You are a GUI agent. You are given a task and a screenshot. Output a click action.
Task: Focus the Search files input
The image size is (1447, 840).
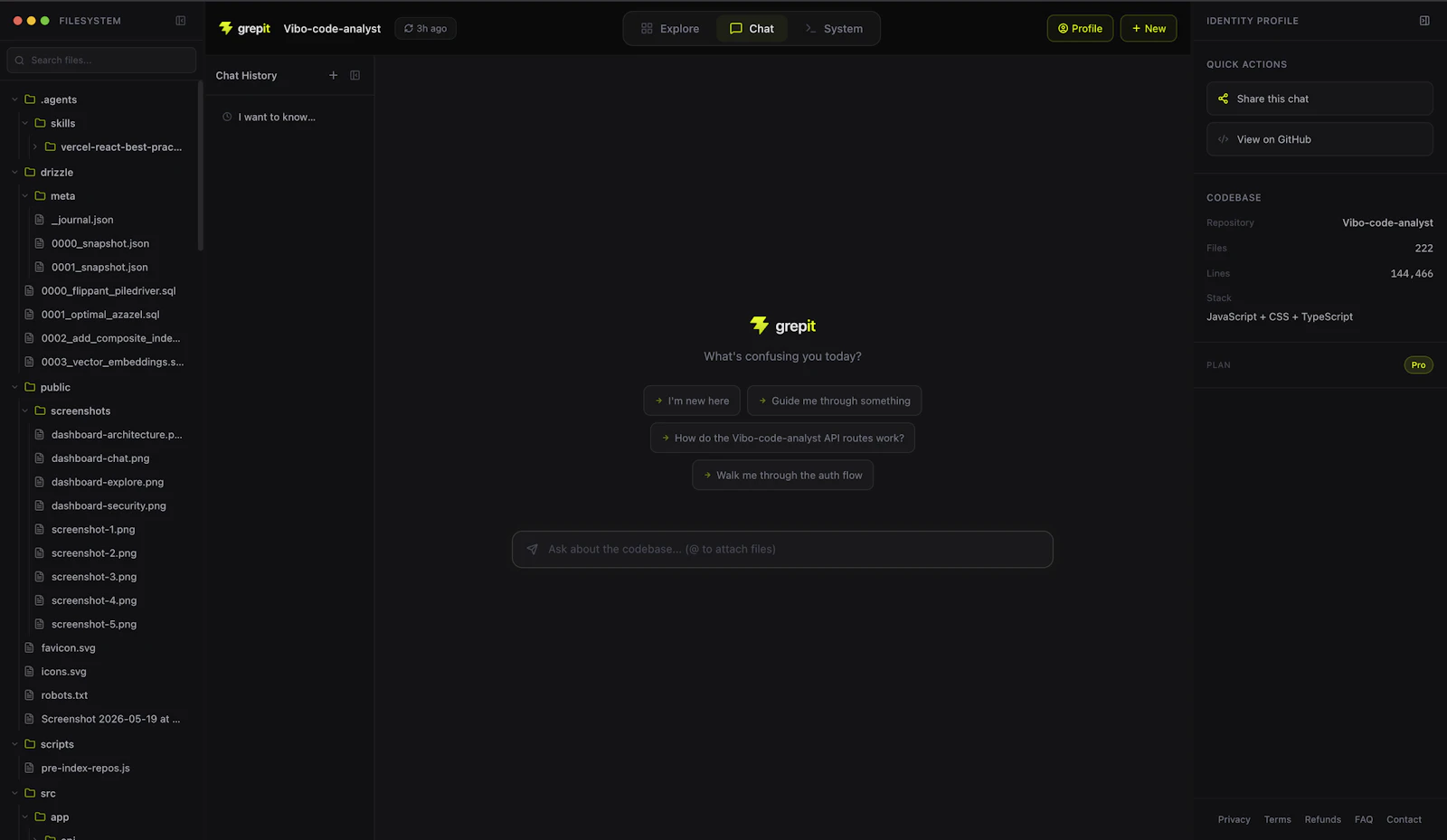101,61
